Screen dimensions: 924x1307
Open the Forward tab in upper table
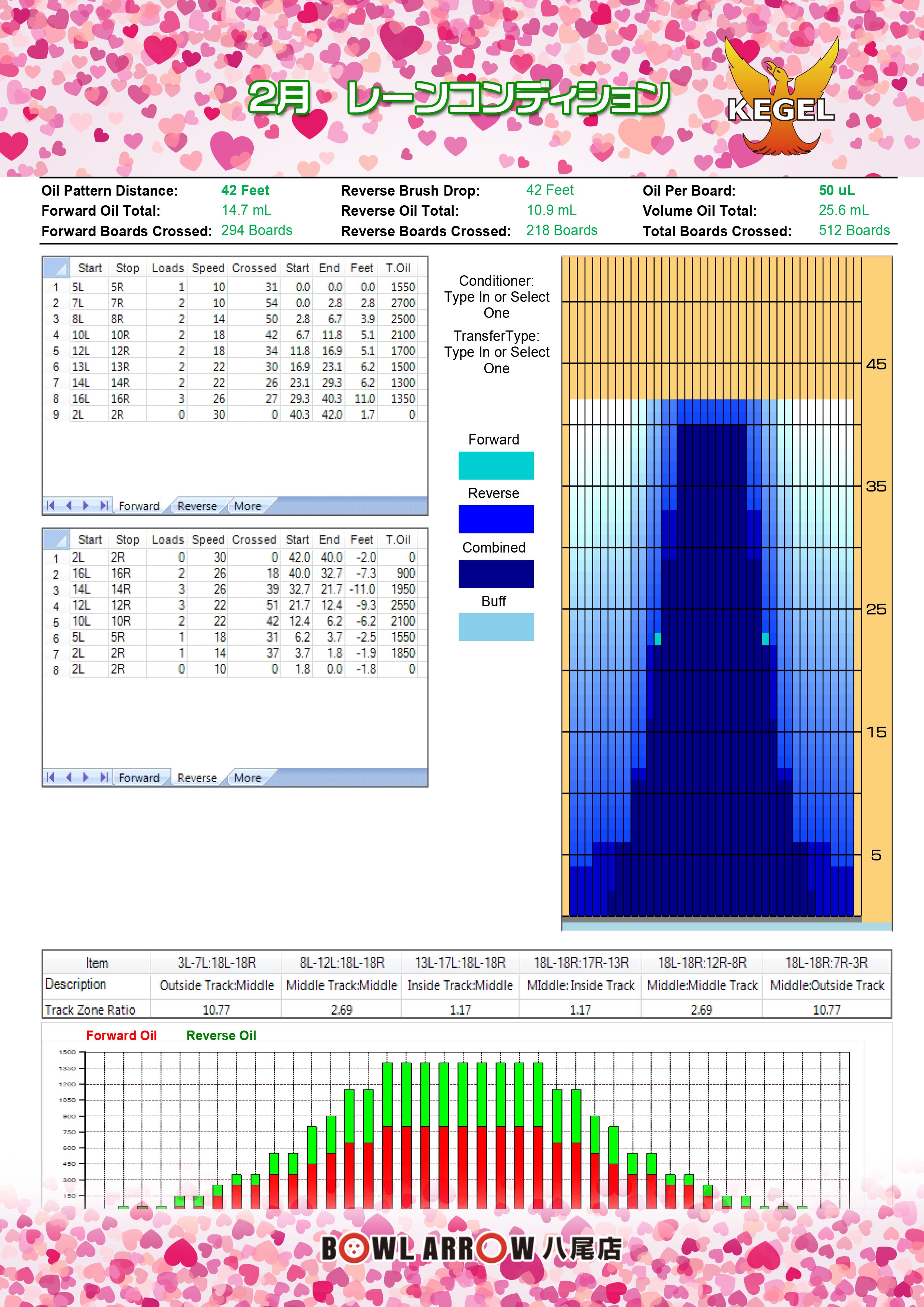coord(139,506)
